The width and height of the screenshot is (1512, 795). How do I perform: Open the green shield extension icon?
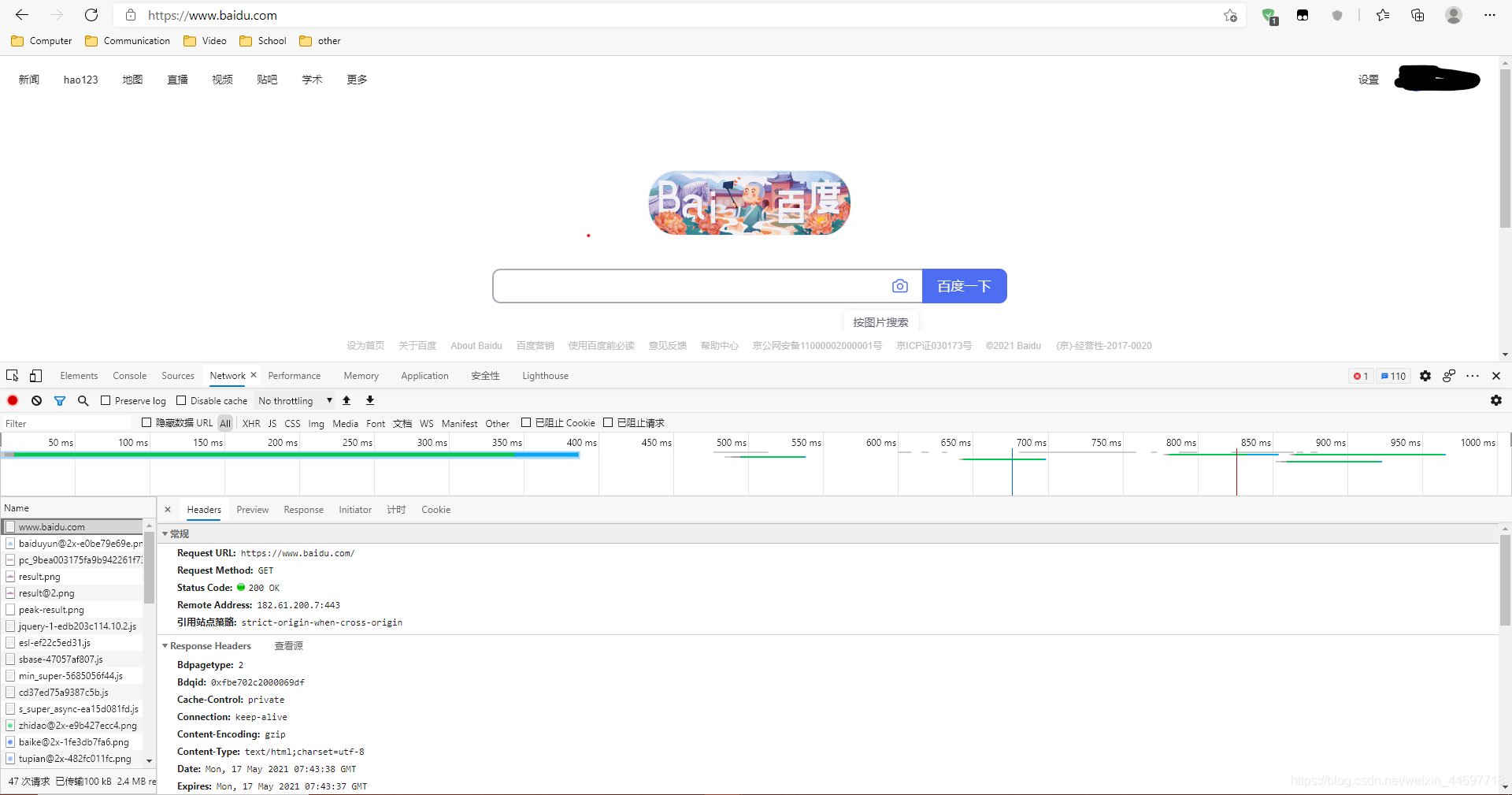tap(1269, 16)
